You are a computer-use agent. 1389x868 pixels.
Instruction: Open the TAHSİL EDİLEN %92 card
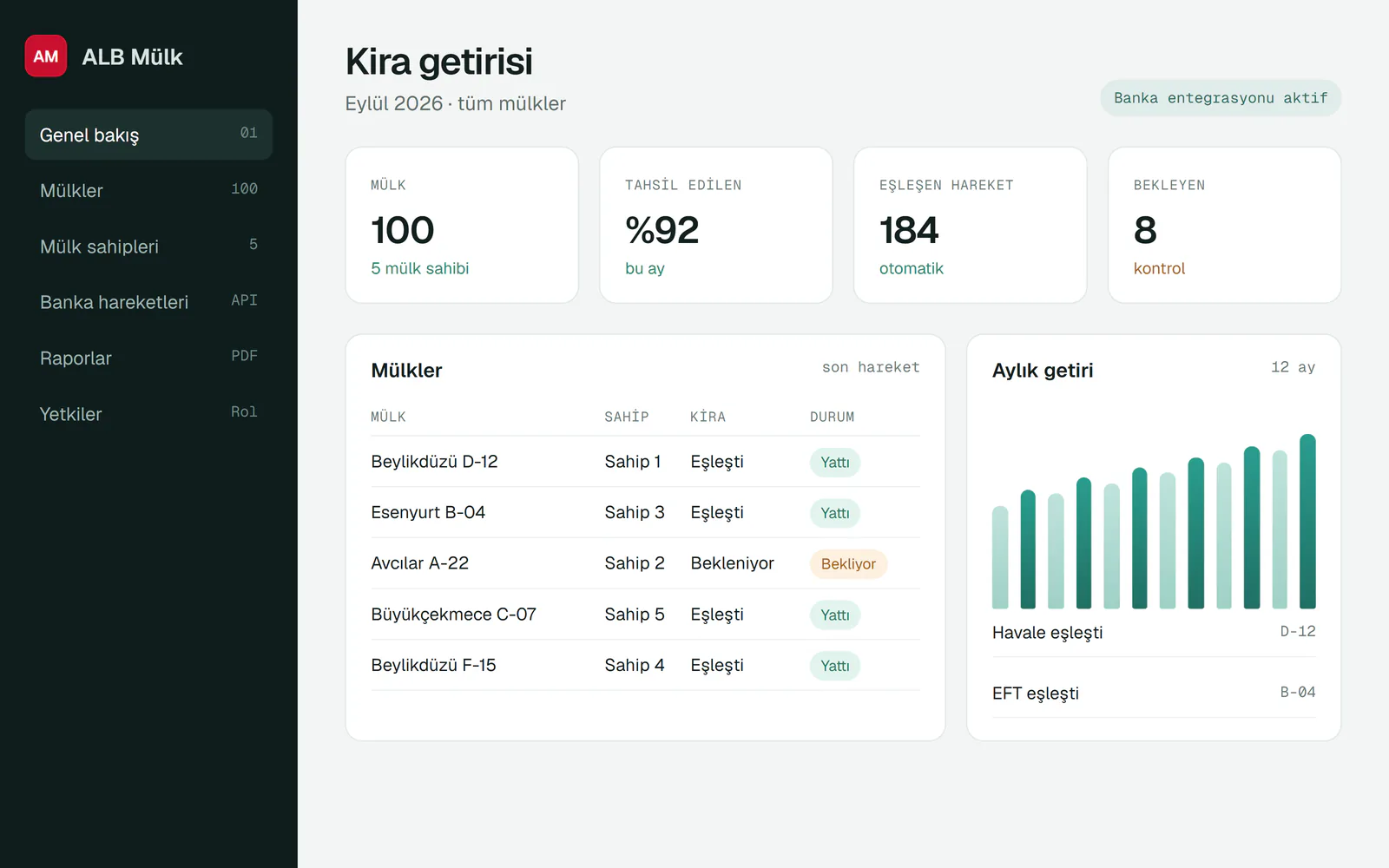point(716,225)
